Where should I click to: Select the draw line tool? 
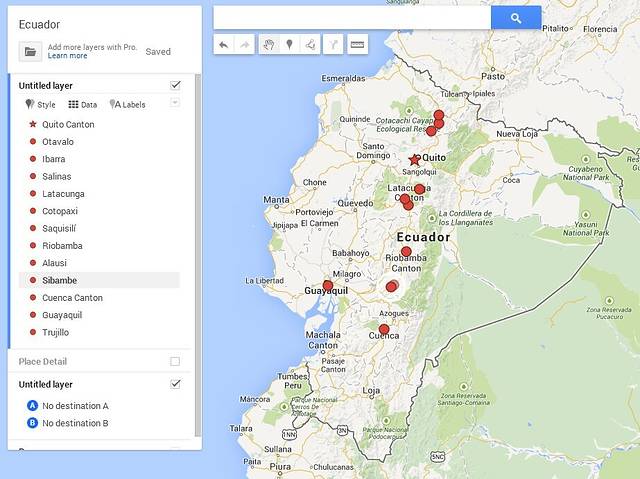(310, 44)
